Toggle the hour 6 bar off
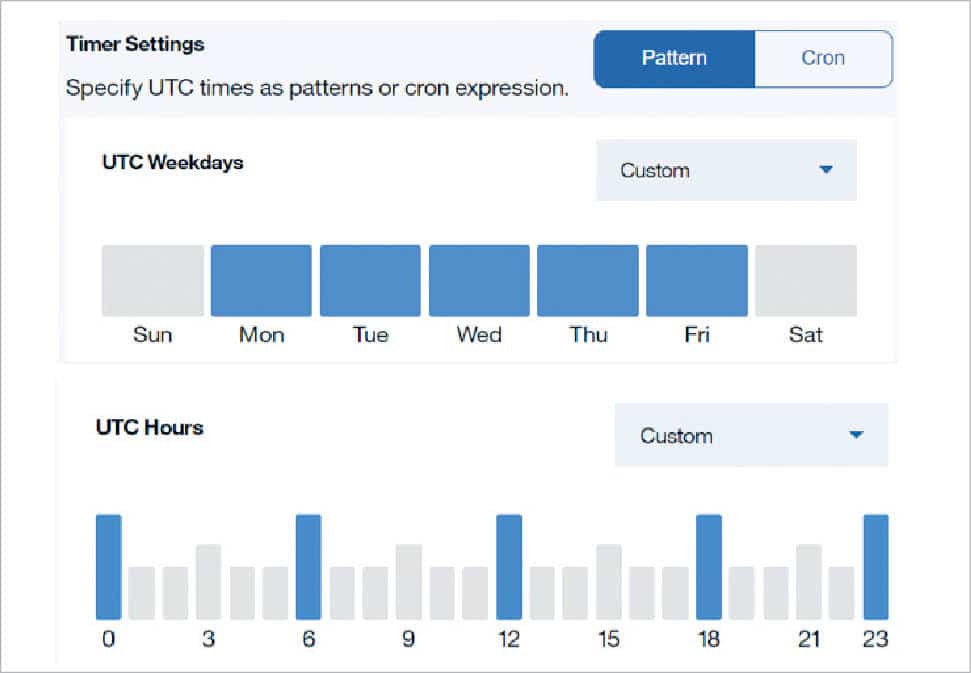Viewport: 971px width, 673px height. coord(308,567)
